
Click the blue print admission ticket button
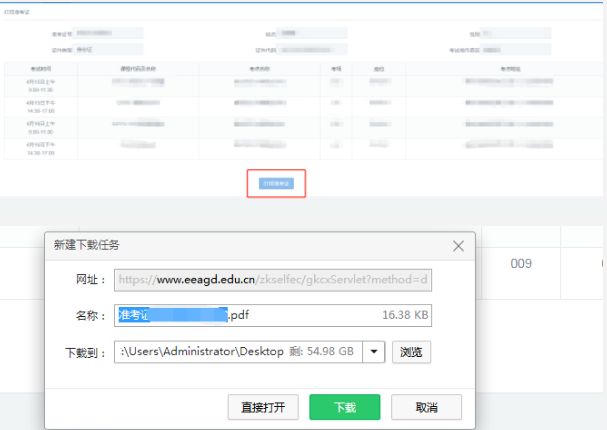[276, 183]
